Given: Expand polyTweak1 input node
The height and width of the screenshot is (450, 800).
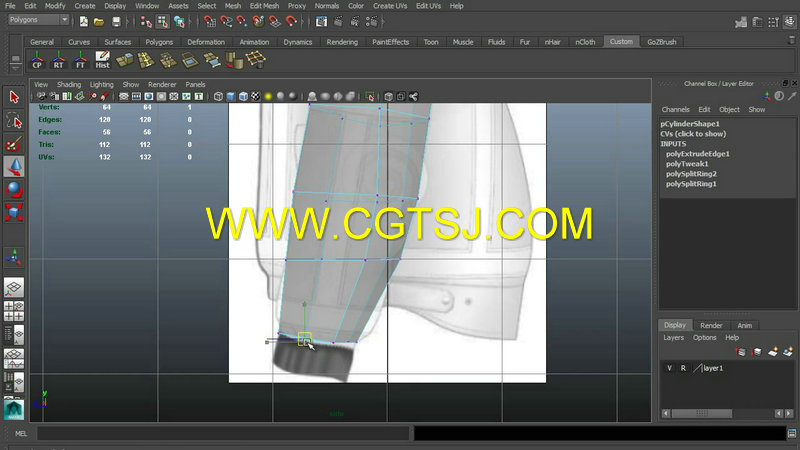Looking at the screenshot, I should [x=687, y=164].
